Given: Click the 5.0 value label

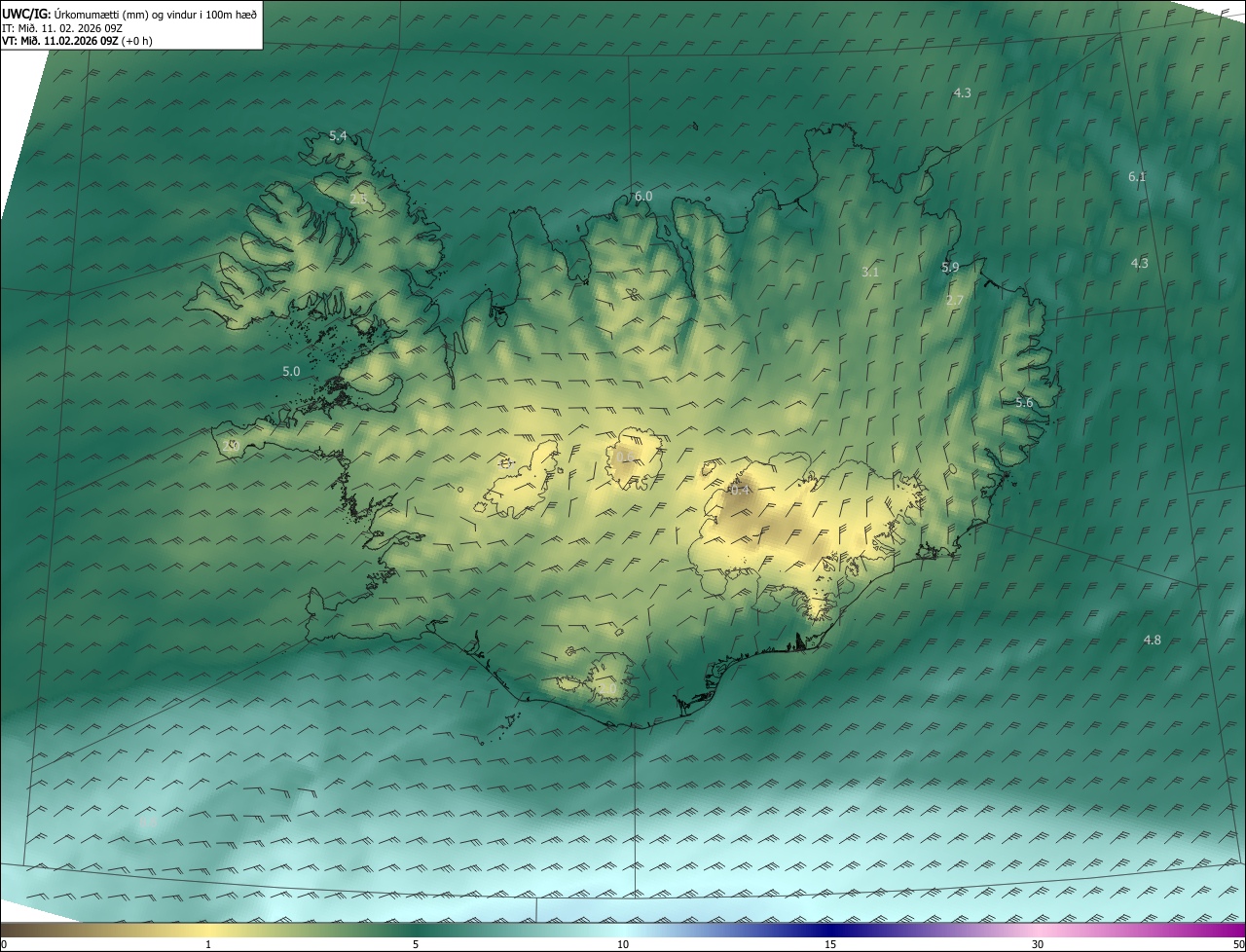Looking at the screenshot, I should 291,372.
